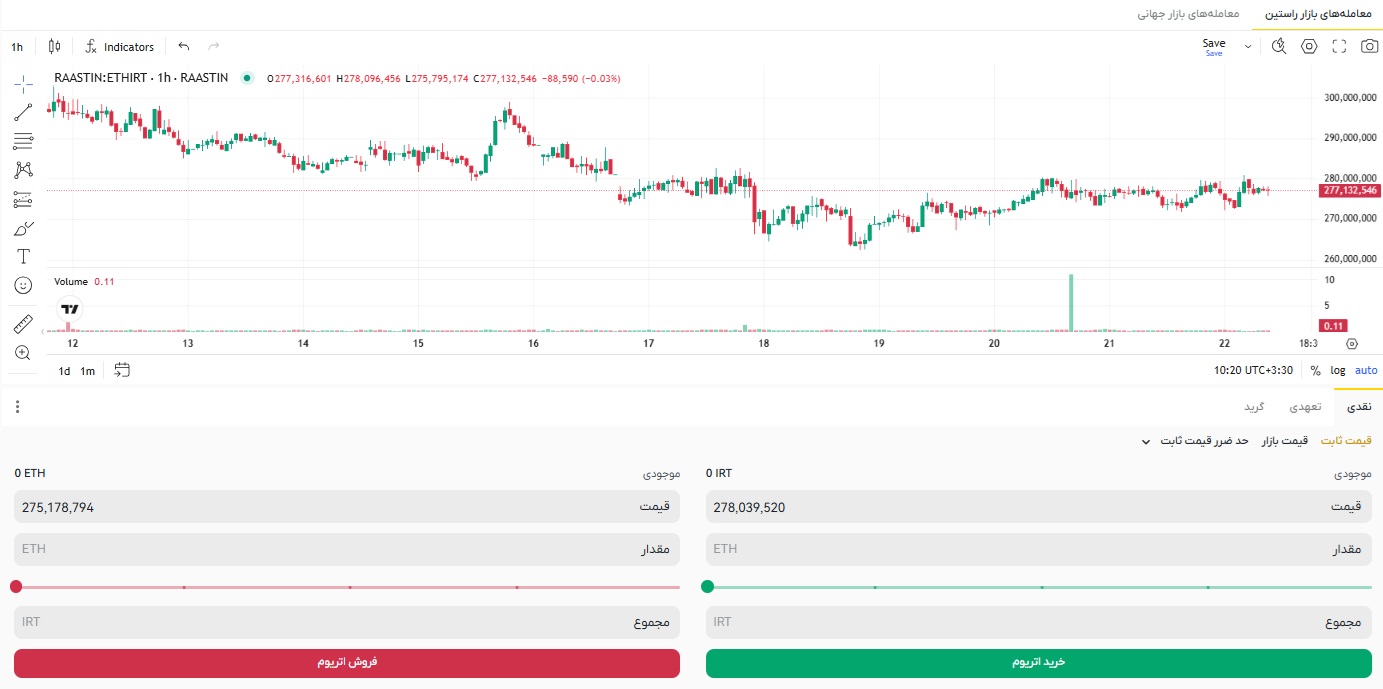Open the go to date calendar
The width and height of the screenshot is (1383, 689).
[x=122, y=370]
